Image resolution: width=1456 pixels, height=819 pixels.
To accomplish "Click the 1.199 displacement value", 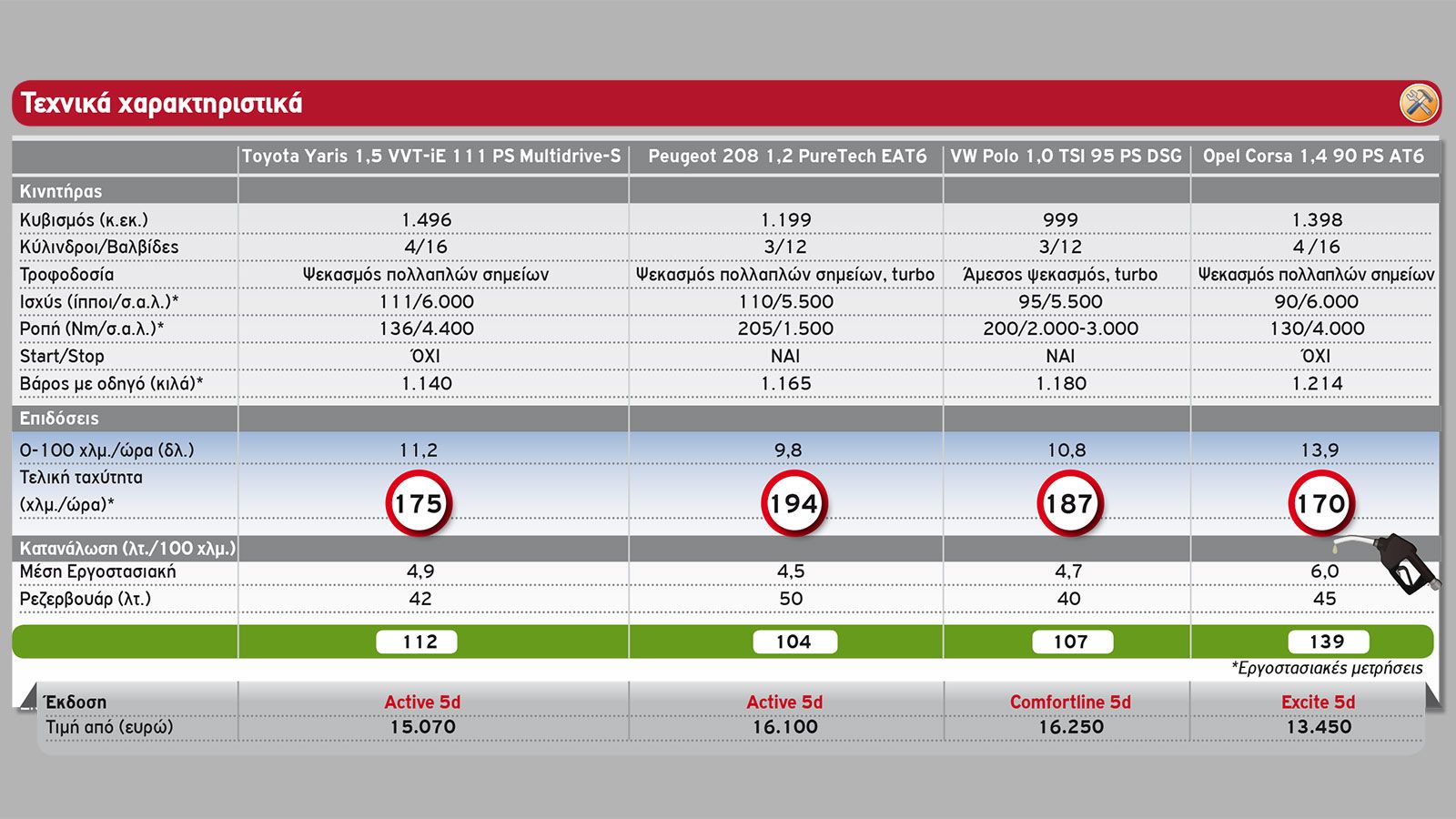I will click(786, 220).
